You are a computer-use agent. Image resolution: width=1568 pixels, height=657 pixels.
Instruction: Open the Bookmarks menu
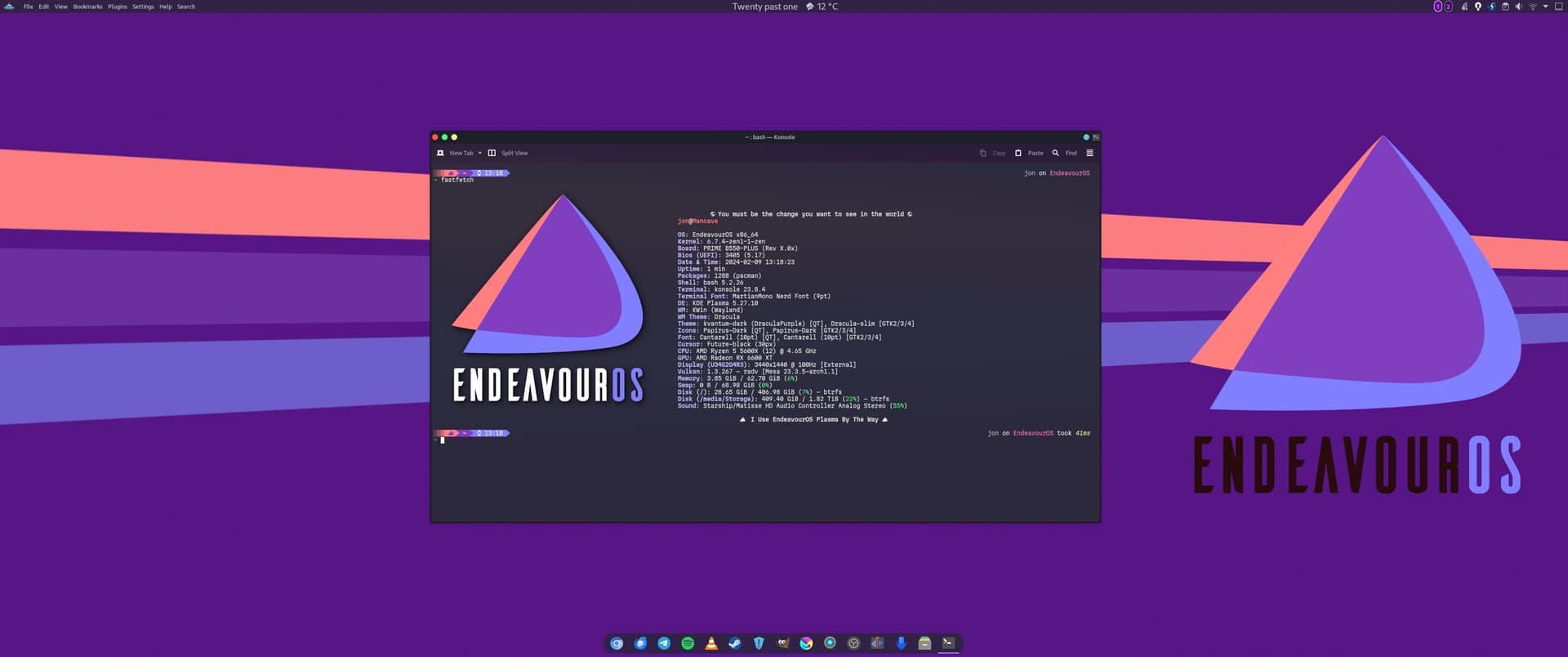87,7
